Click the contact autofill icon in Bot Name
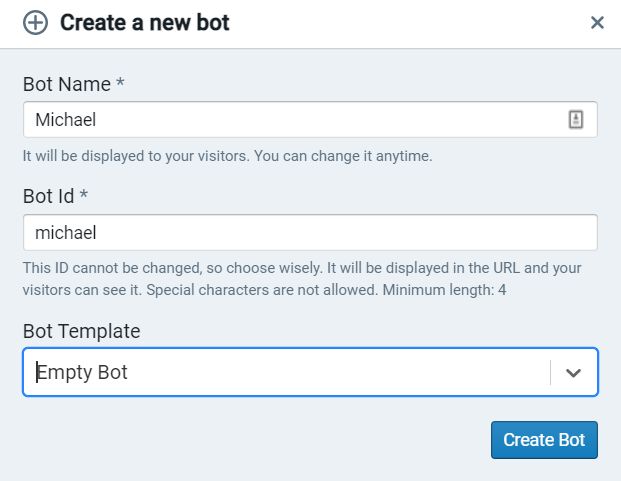621x481 pixels. pos(575,120)
